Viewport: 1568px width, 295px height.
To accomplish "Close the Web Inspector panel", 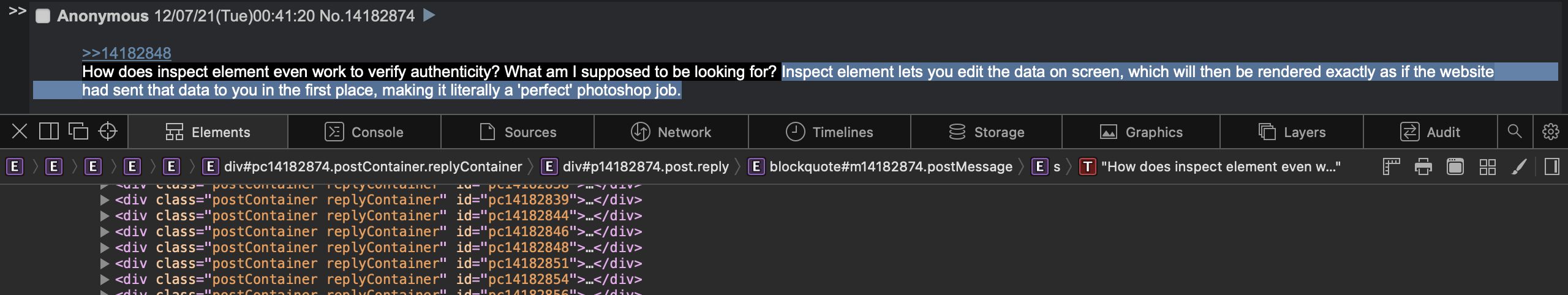I will point(20,132).
